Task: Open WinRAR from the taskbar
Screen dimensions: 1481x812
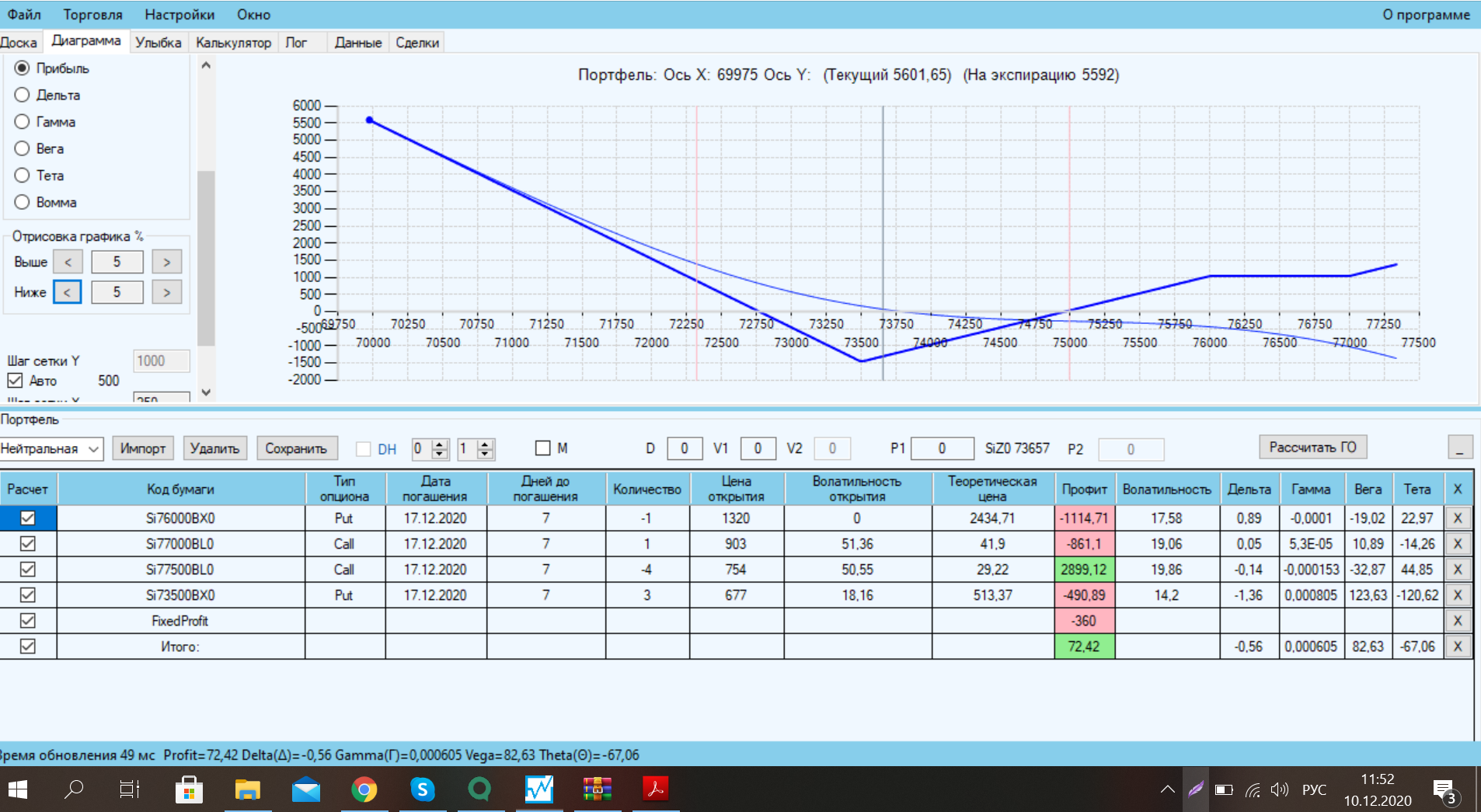Action: point(598,789)
